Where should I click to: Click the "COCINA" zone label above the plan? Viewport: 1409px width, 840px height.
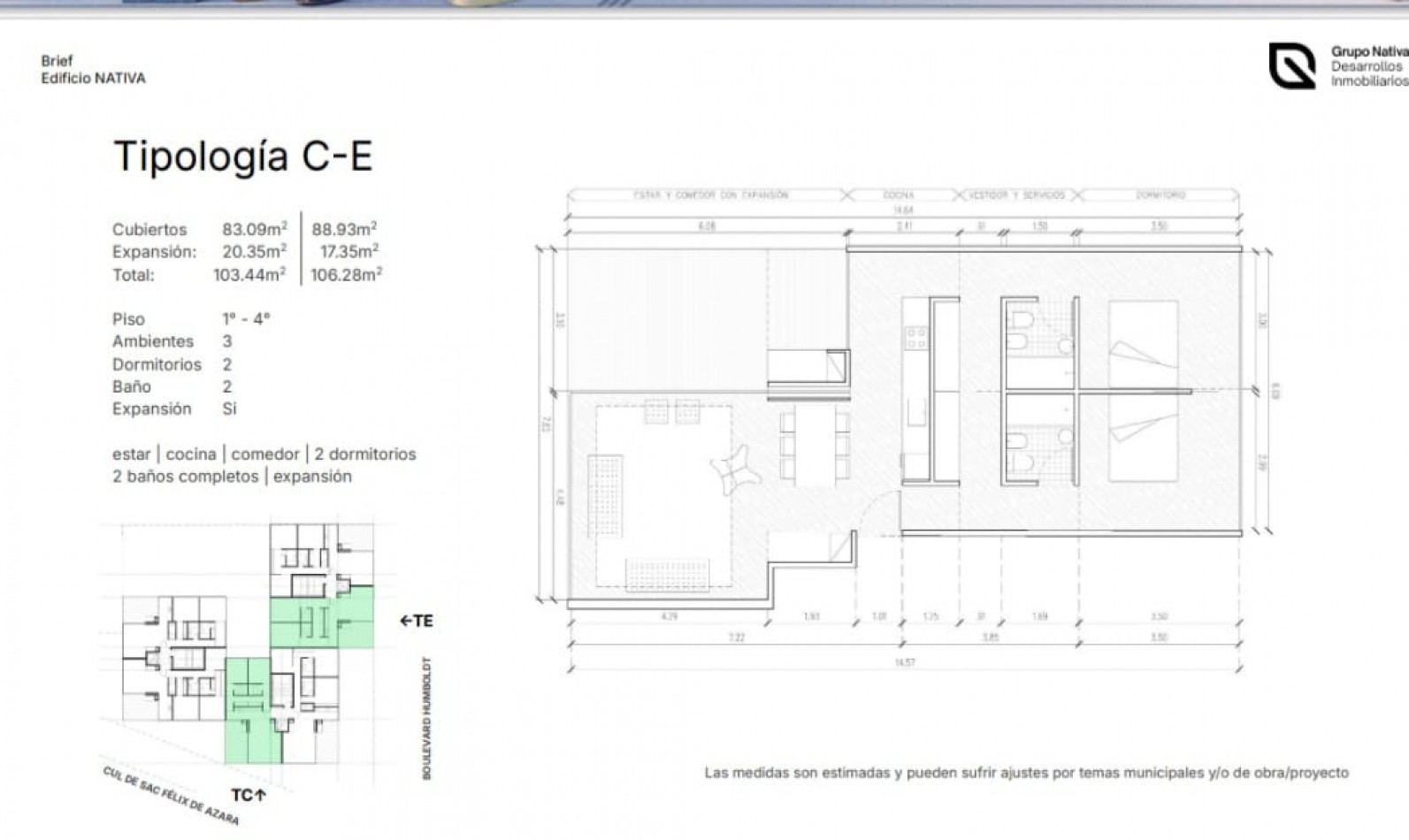coord(899,195)
